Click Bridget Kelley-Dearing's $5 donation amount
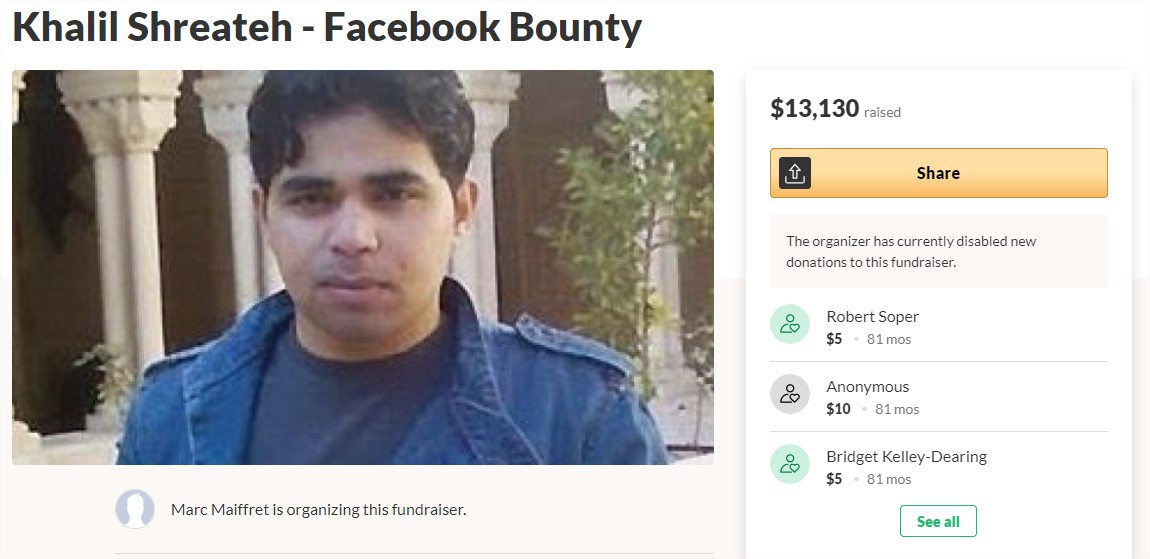Viewport: 1150px width, 559px height. (834, 479)
